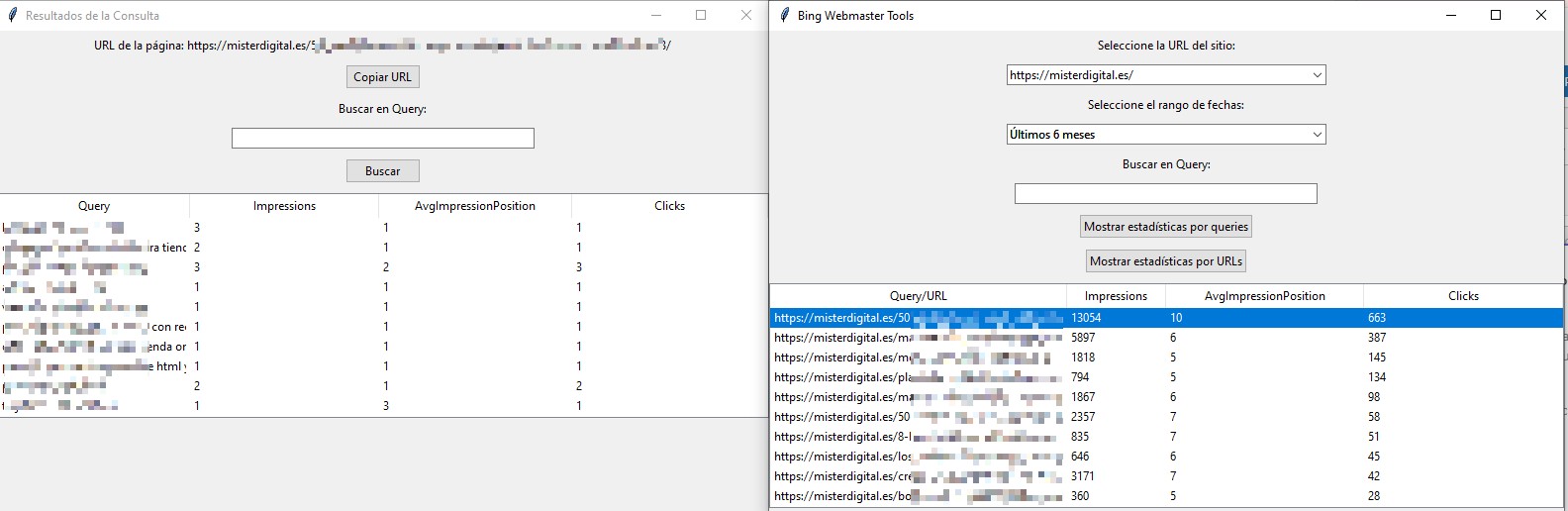Click the Copiar URL button
This screenshot has width=1568, height=511.
tap(382, 77)
